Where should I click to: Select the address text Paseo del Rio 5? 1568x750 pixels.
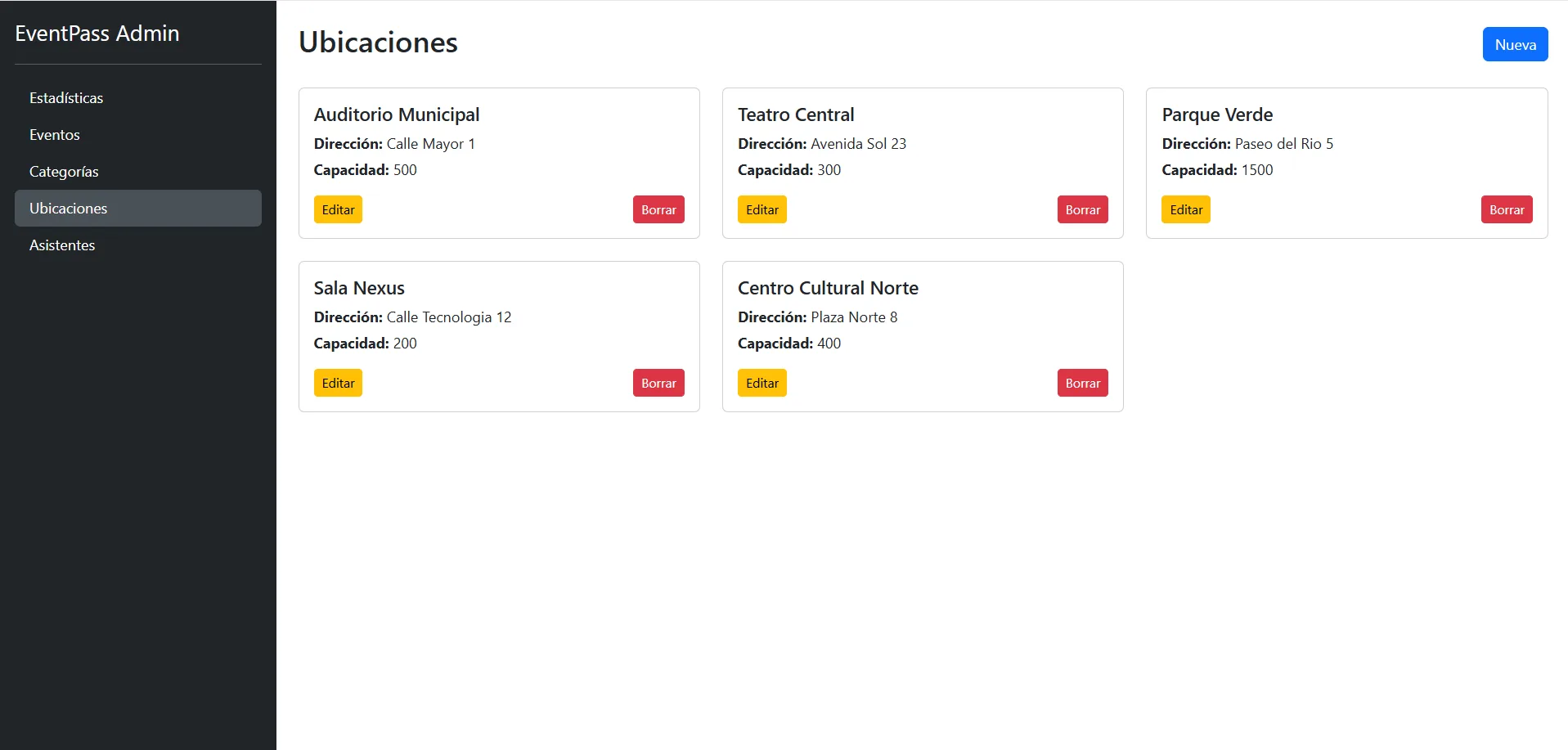click(1284, 144)
